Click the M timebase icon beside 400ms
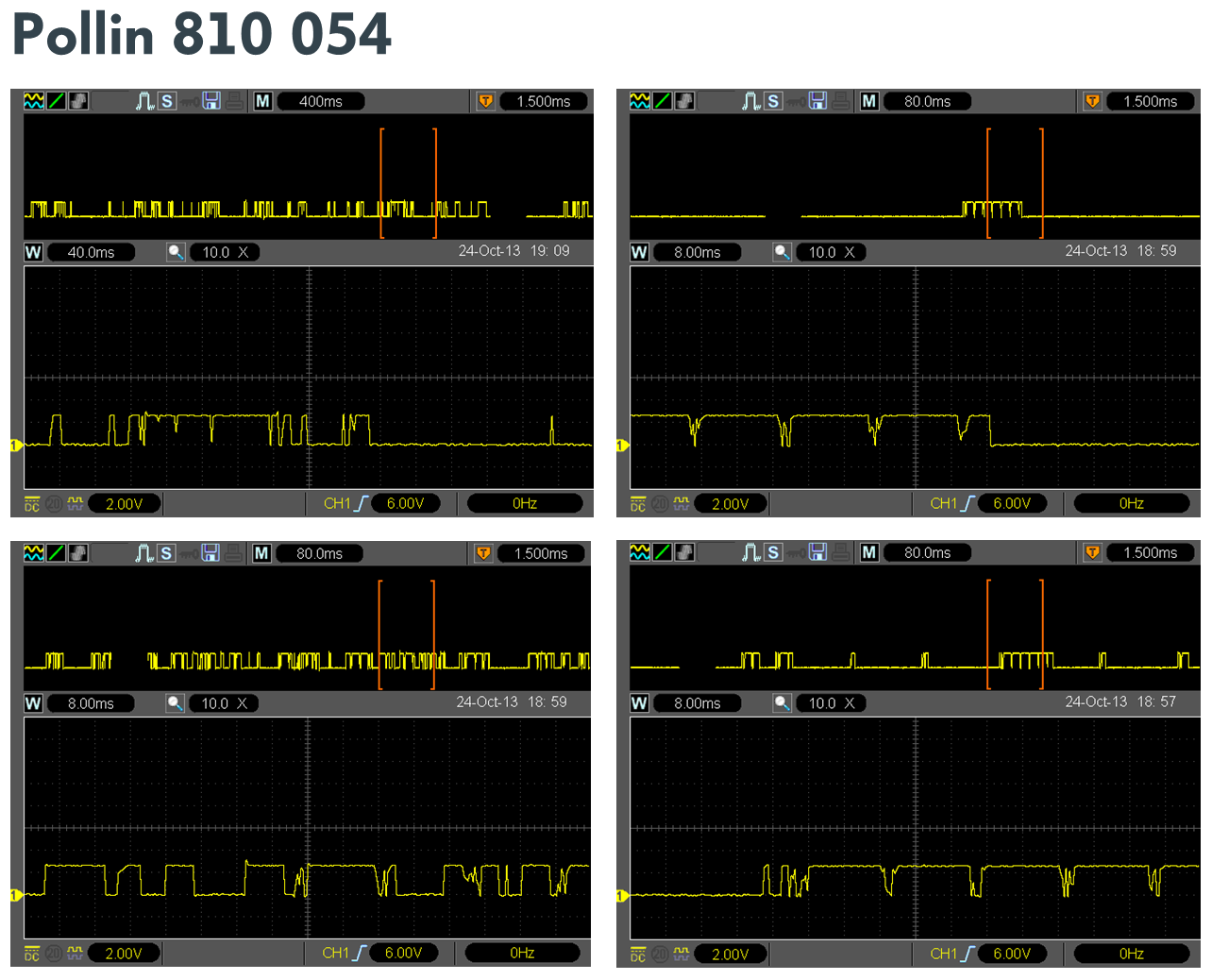This screenshot has width=1212, height=980. (x=262, y=101)
